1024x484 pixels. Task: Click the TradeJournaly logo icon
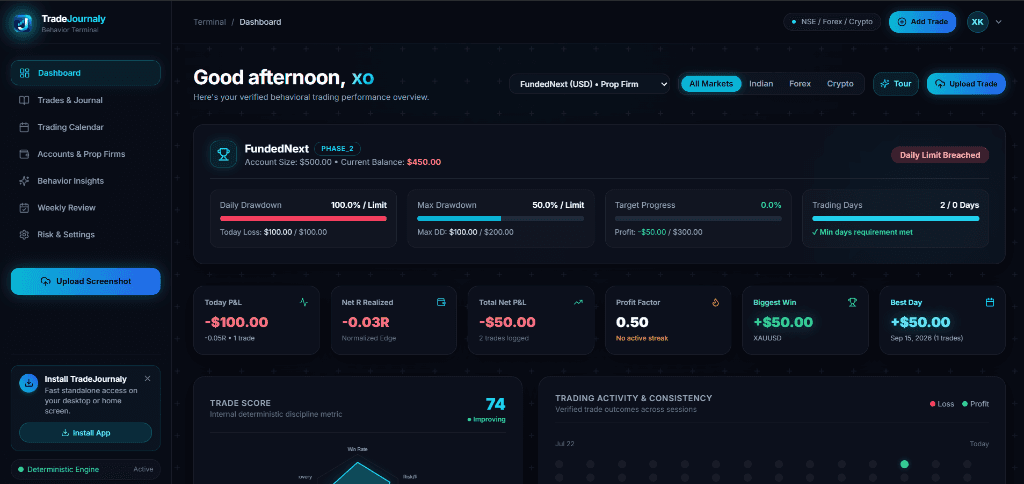[x=24, y=24]
